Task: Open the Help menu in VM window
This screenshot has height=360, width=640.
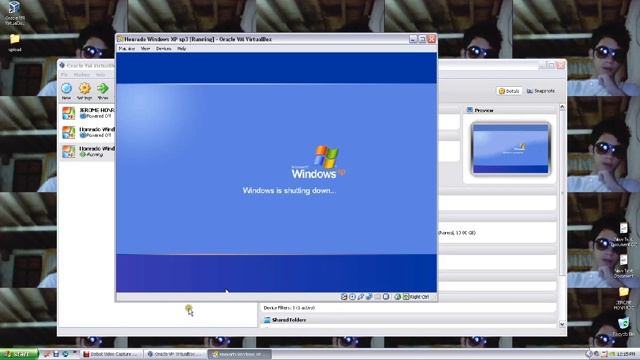Action: [182, 49]
